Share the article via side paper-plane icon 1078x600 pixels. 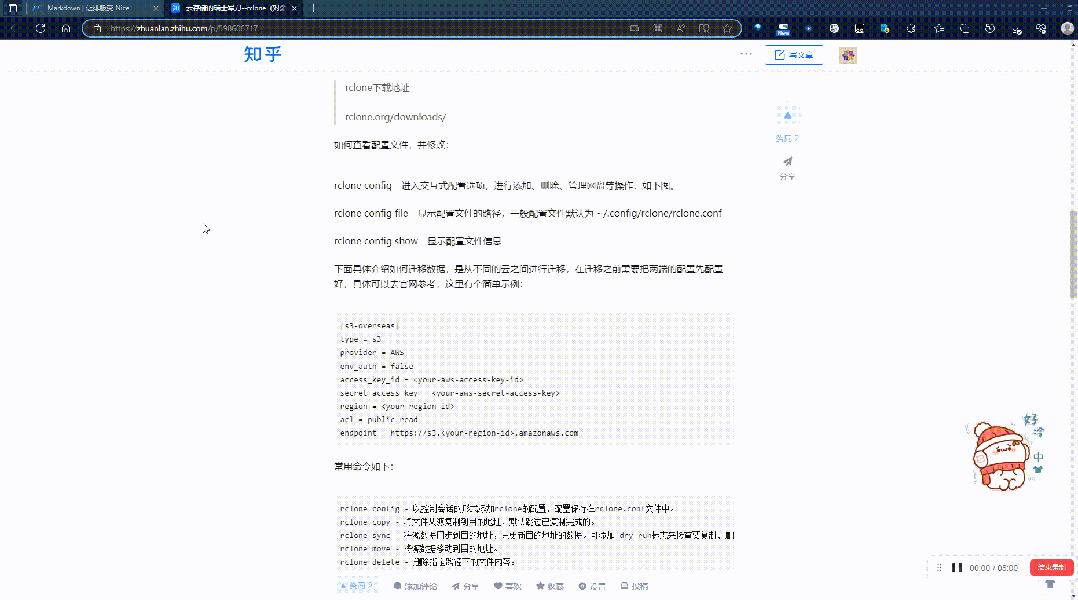pos(787,162)
